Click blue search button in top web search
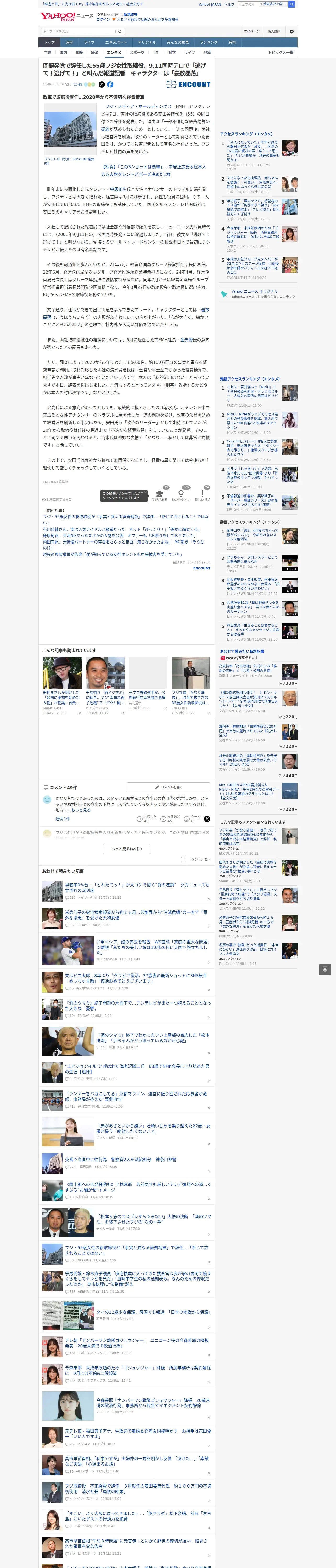Image resolution: width=336 pixels, height=1568 pixels. pyautogui.click(x=292, y=4)
